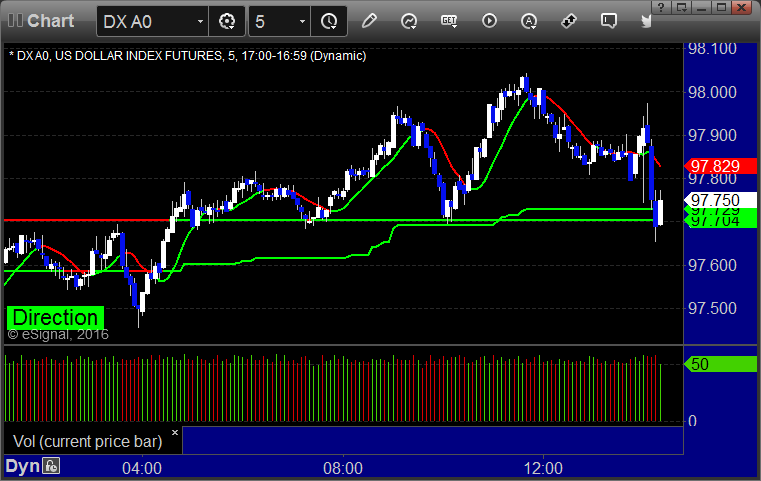Maximize the chart window
This screenshot has height=481, width=761.
tap(722, 7)
